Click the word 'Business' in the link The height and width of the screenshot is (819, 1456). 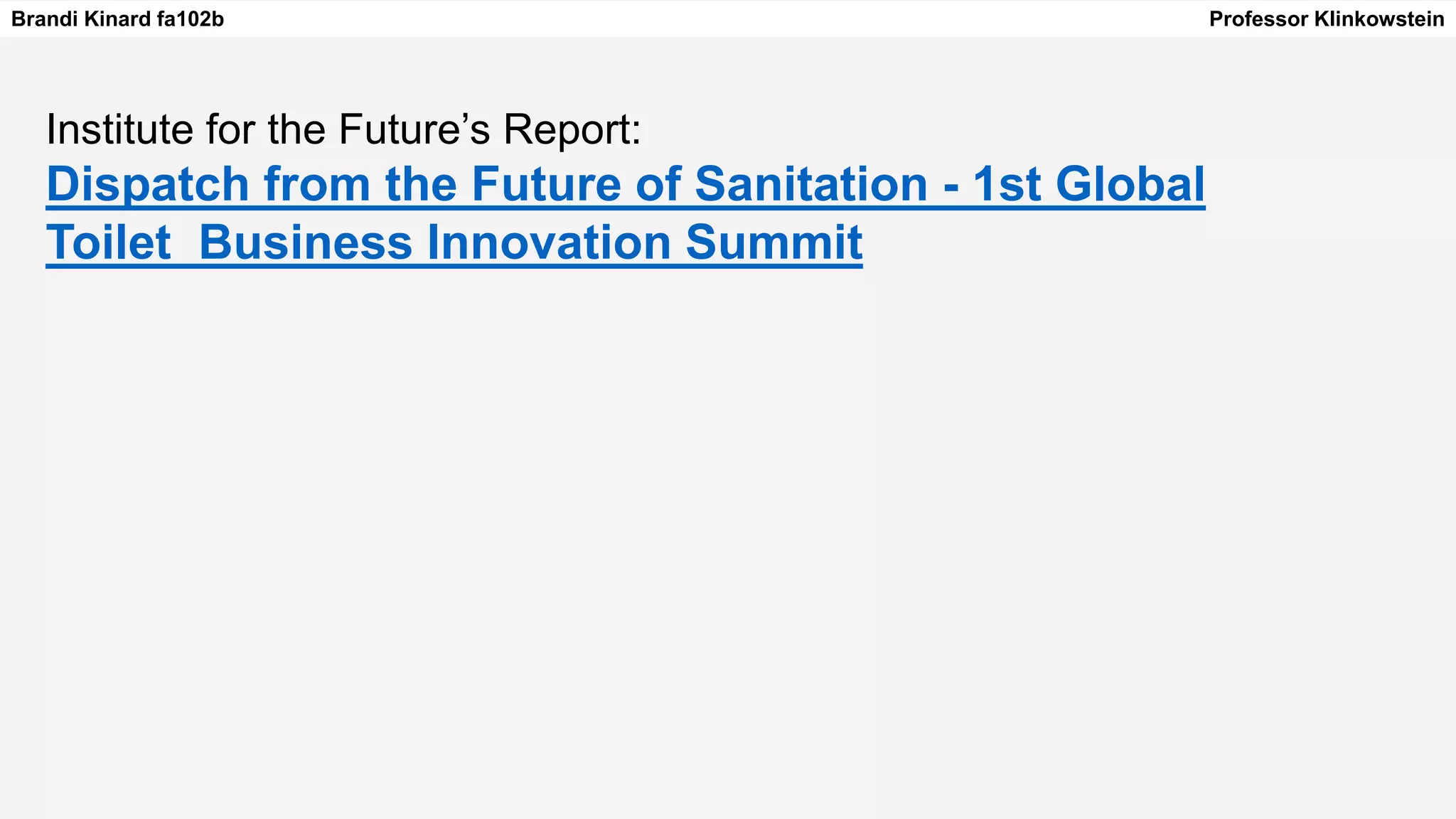pos(306,242)
